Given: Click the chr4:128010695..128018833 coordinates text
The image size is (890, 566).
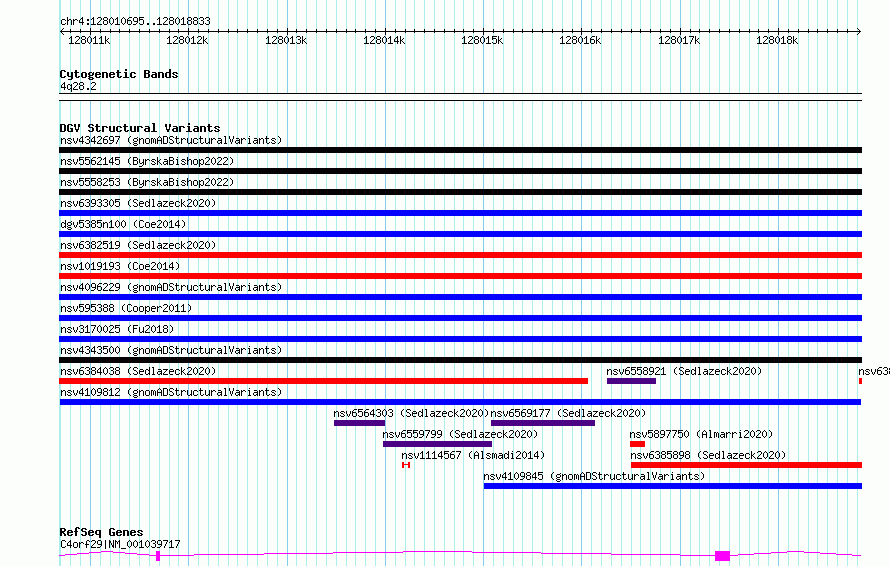Looking at the screenshot, I should [x=135, y=22].
